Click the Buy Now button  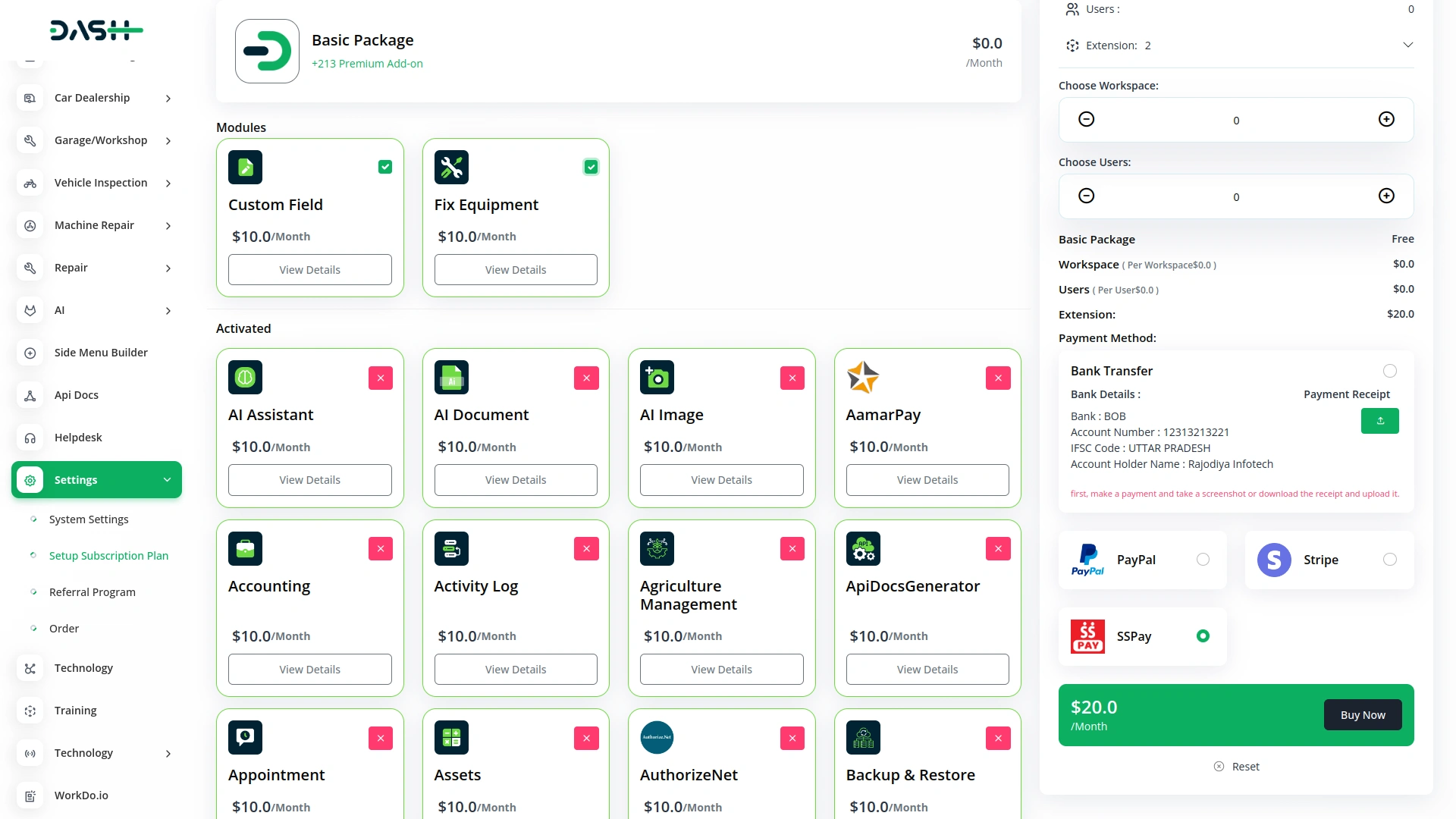(x=1362, y=714)
